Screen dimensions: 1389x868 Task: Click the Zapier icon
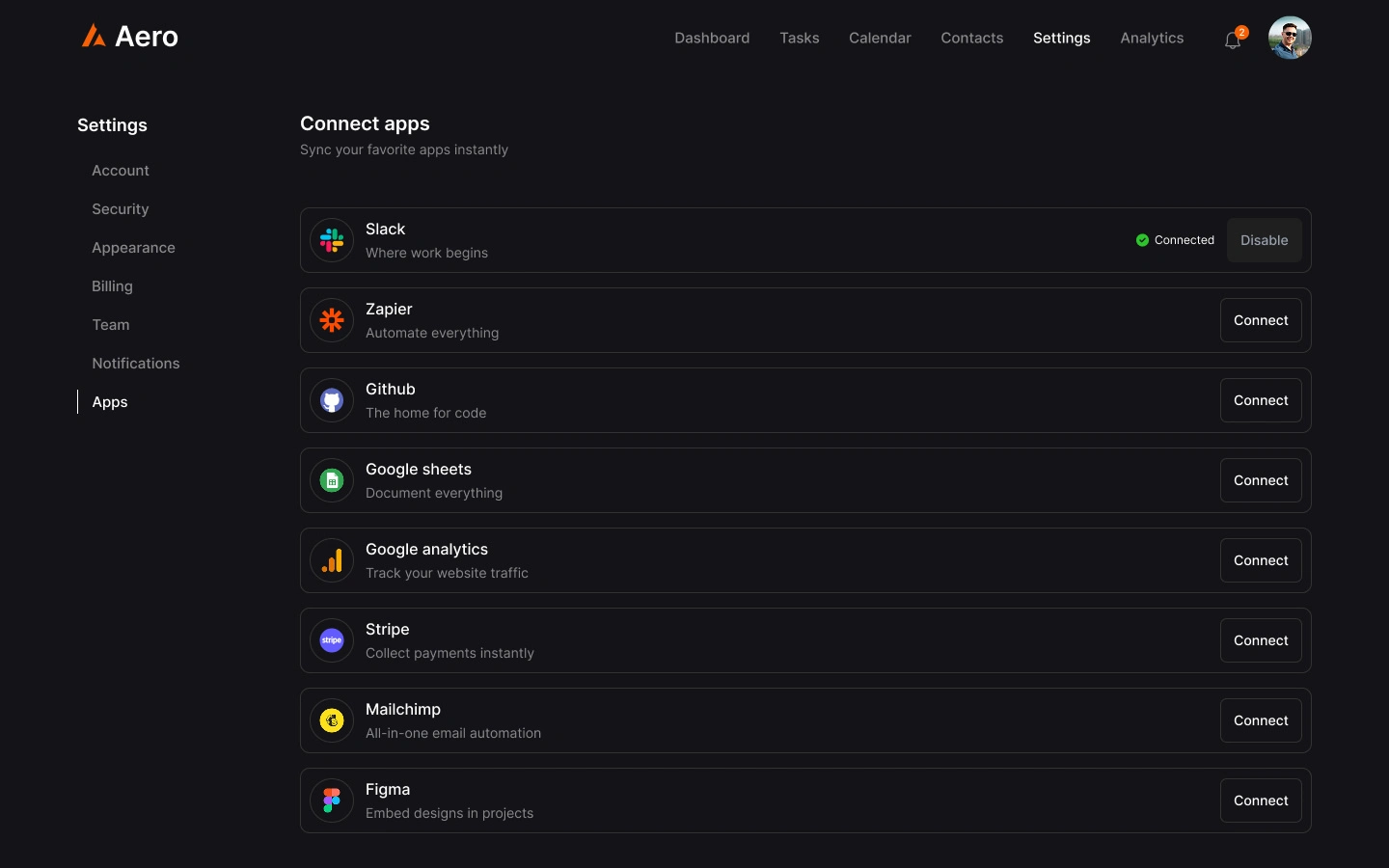332,320
